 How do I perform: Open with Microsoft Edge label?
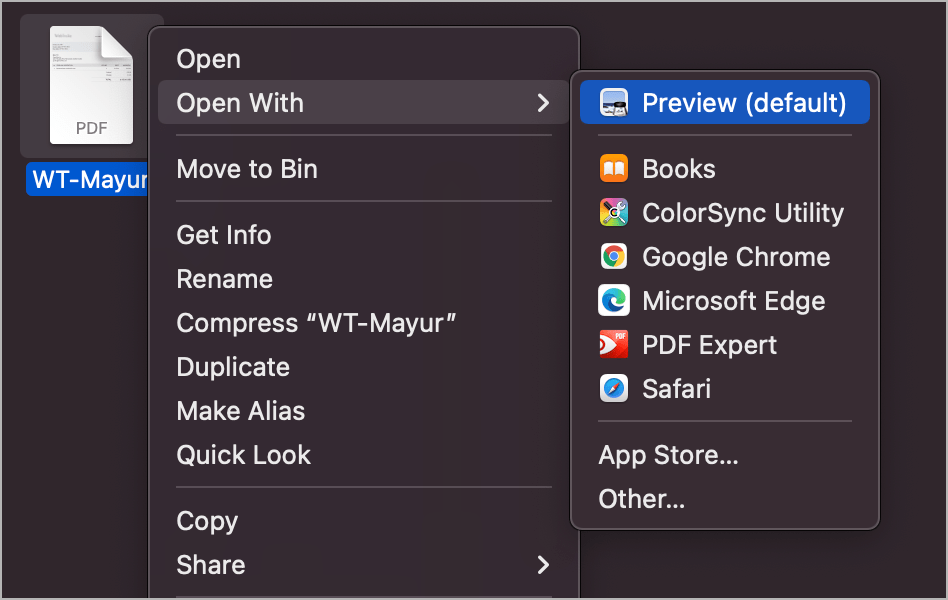point(734,301)
